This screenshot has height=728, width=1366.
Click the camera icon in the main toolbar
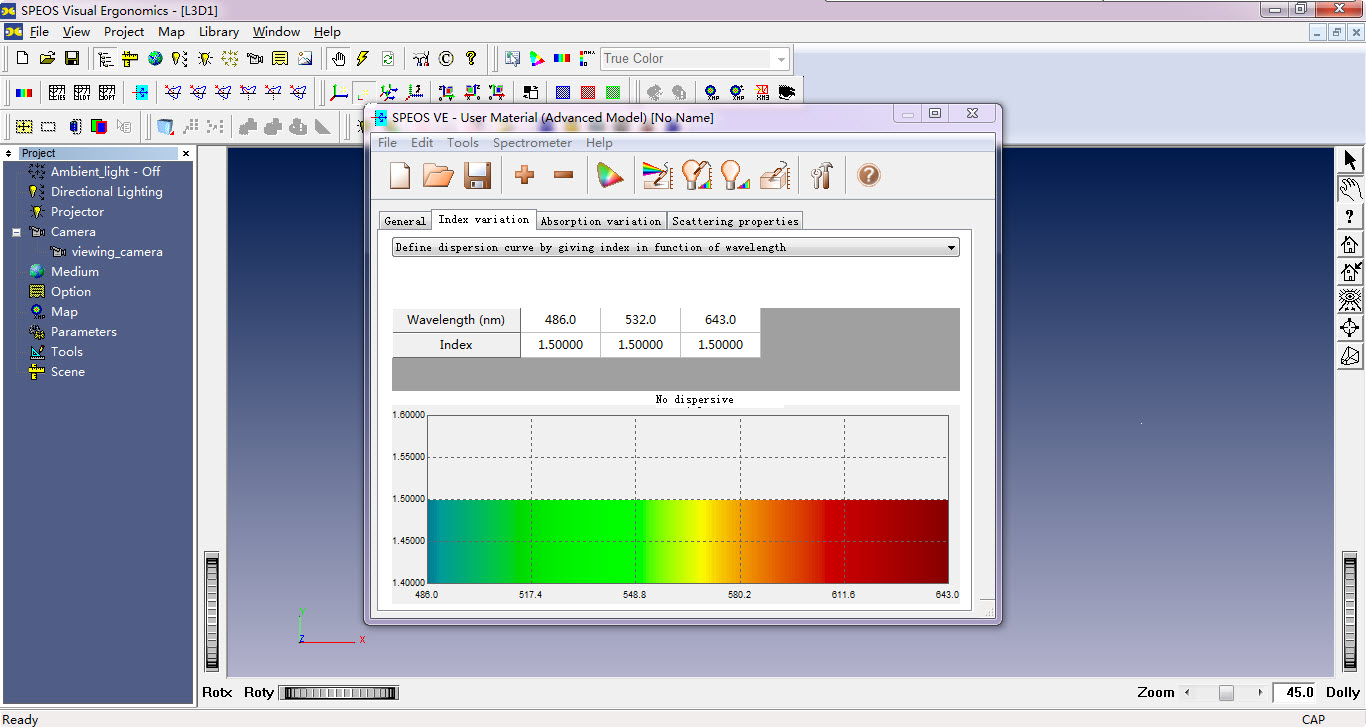[x=255, y=59]
